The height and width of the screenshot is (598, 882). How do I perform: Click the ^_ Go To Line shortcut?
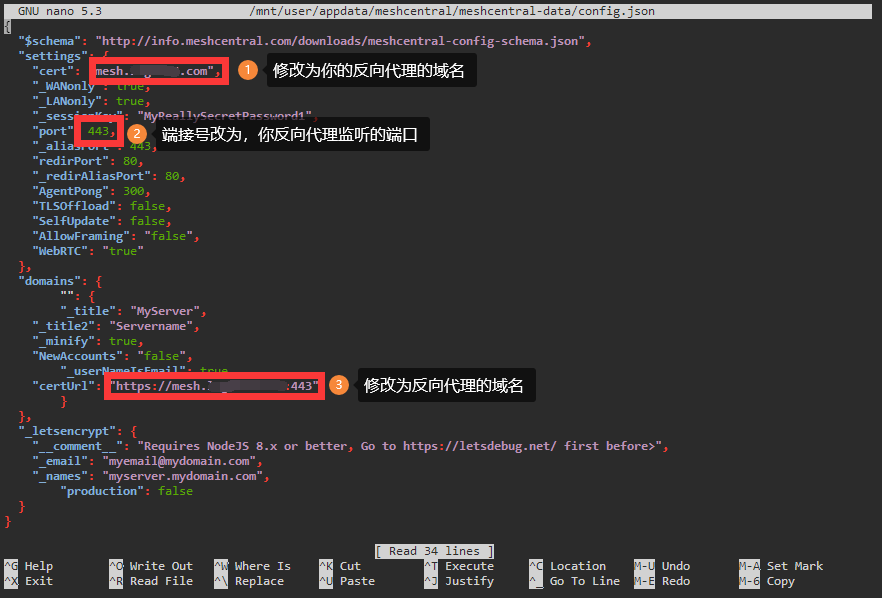574,581
